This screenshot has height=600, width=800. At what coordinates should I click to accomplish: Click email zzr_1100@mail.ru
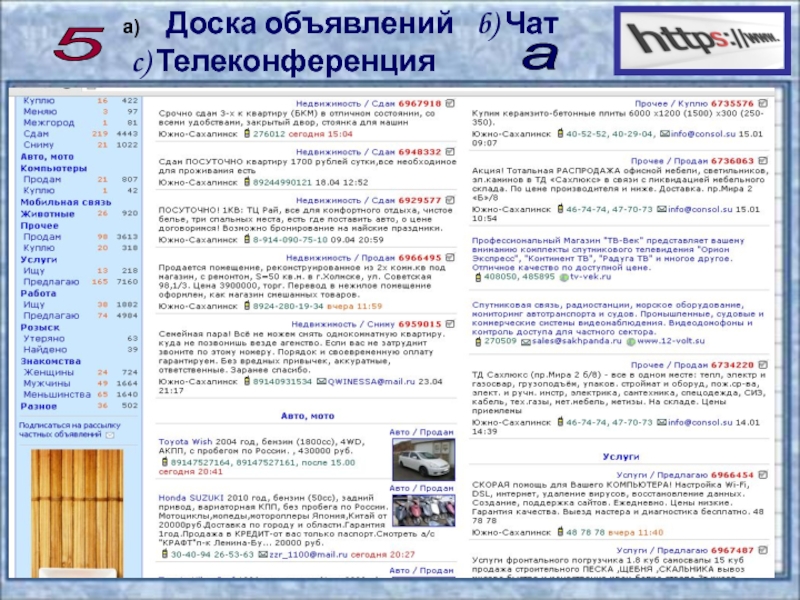click(308, 555)
